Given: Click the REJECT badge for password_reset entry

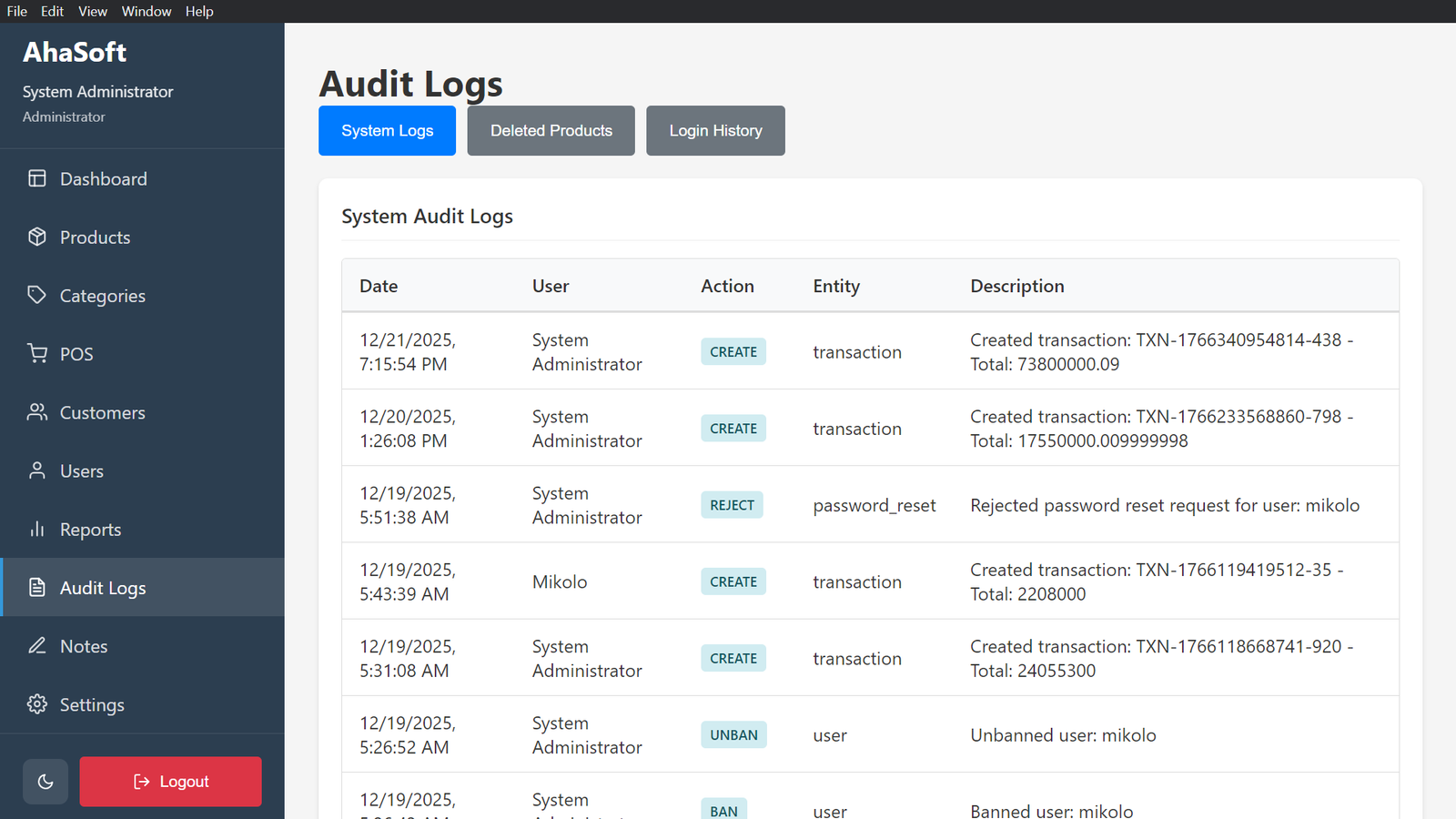Looking at the screenshot, I should pyautogui.click(x=732, y=505).
